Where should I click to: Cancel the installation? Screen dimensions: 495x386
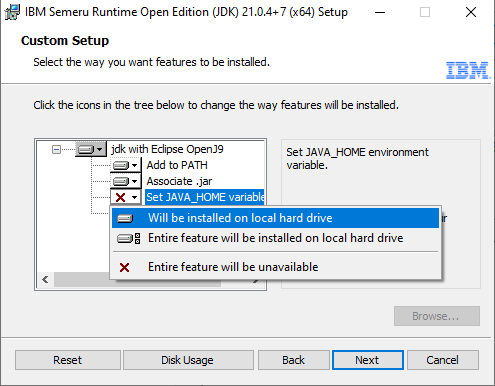click(443, 360)
